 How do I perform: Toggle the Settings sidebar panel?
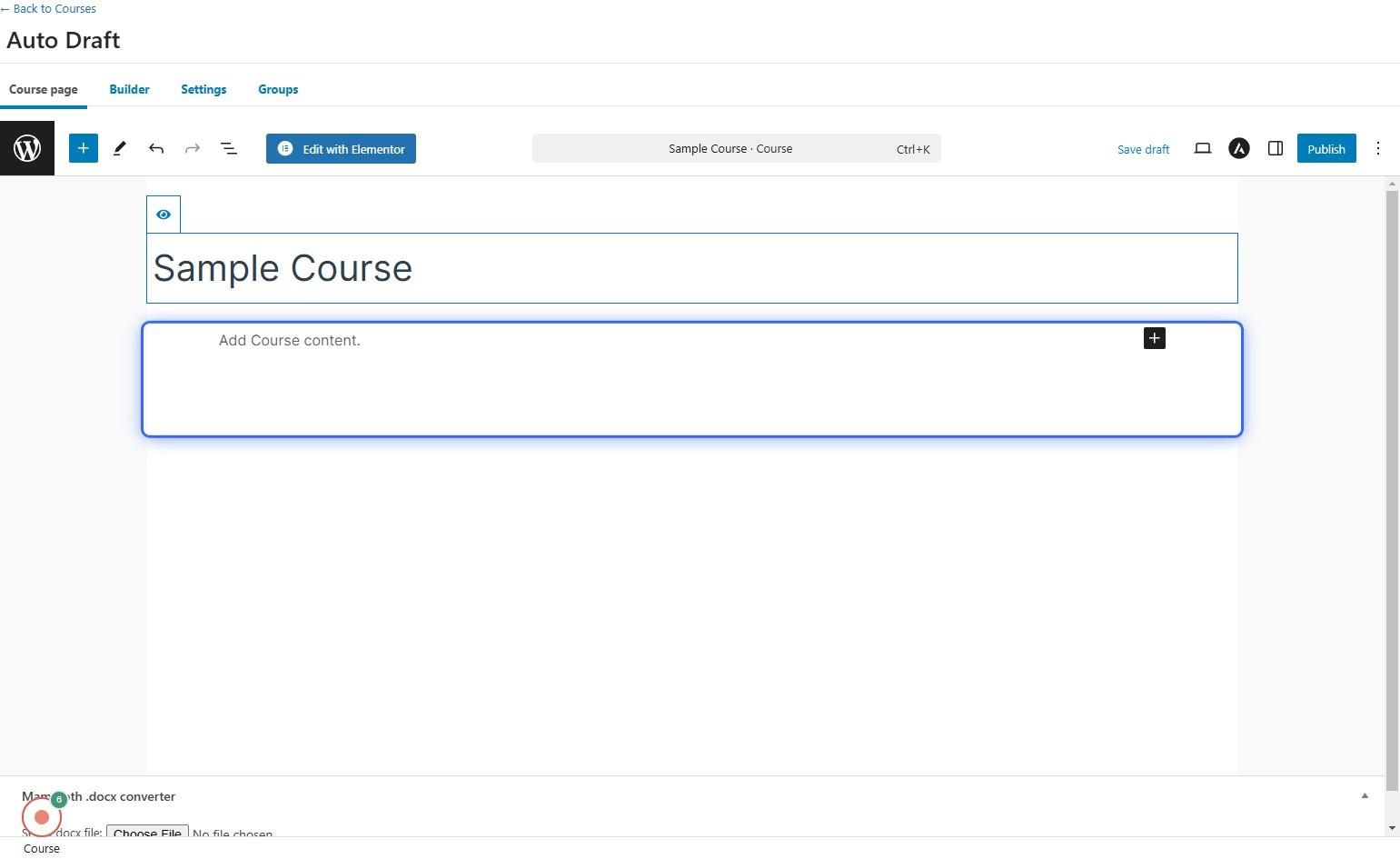(1275, 148)
